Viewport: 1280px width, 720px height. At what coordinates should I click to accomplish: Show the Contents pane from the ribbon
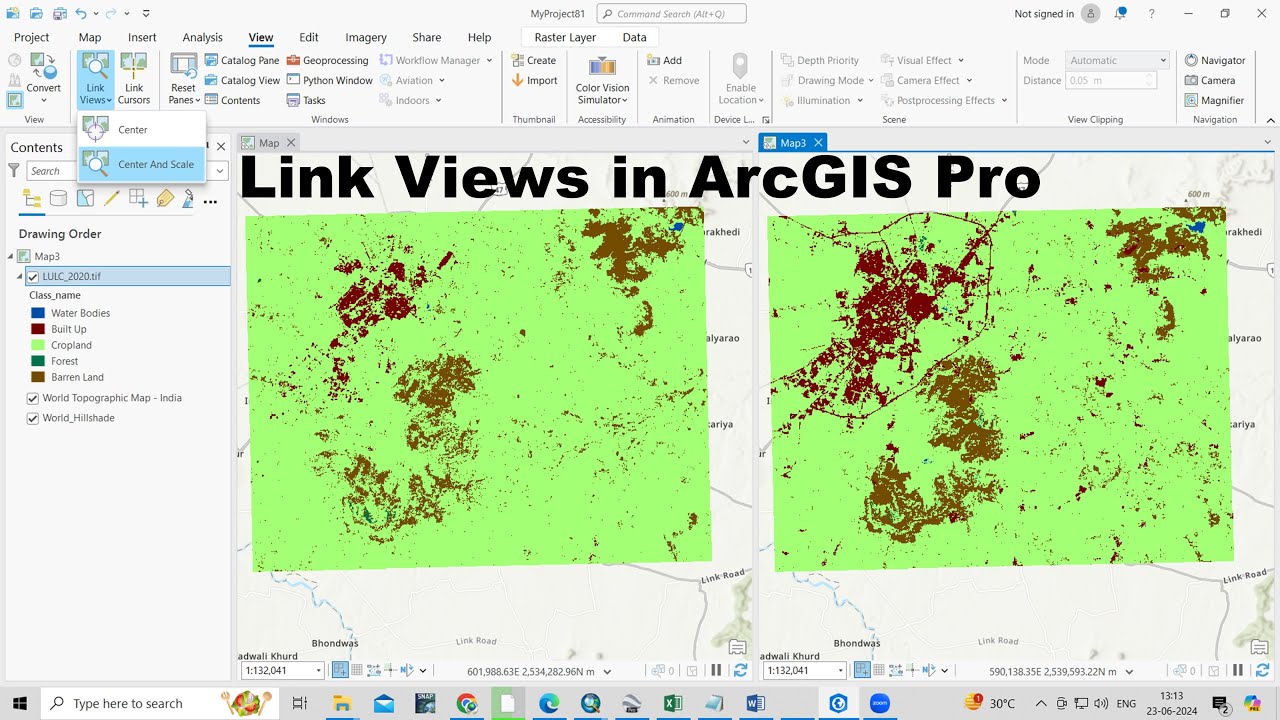coord(232,100)
